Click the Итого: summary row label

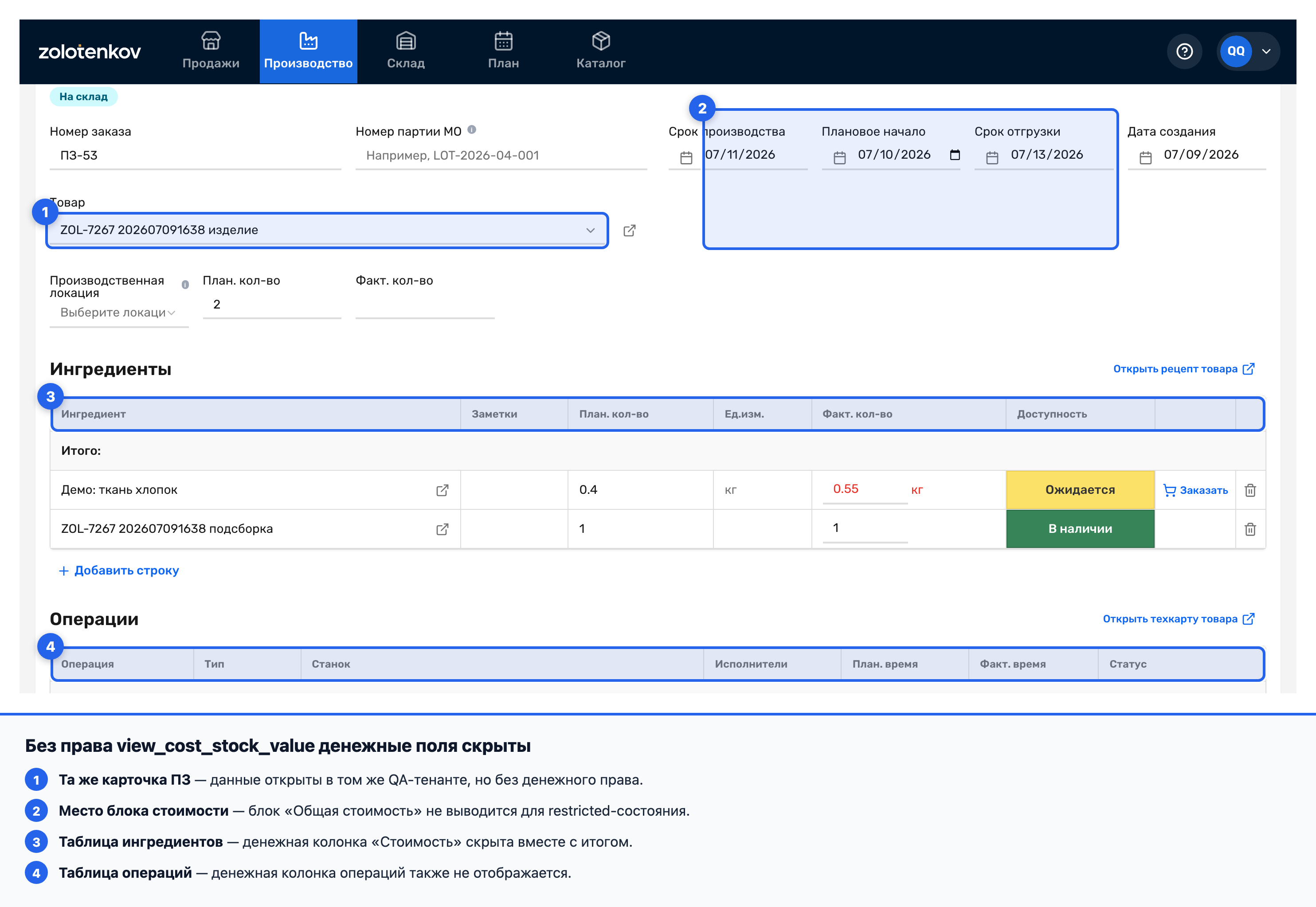[x=81, y=451]
